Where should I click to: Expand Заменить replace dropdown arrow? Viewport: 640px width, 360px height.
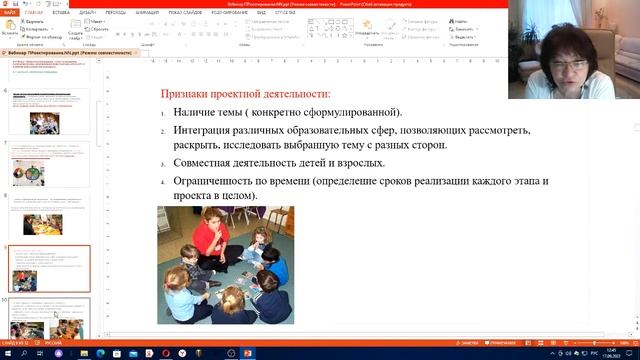477,29
